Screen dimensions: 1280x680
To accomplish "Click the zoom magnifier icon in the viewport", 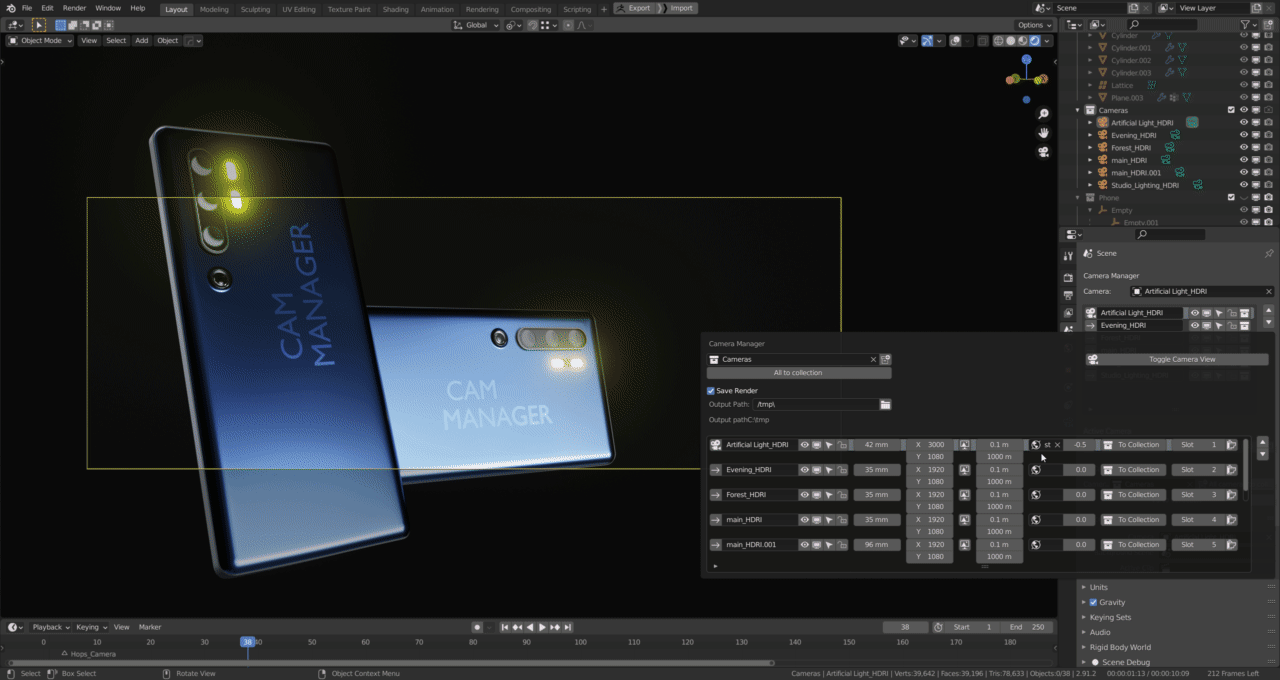I will pos(1043,114).
